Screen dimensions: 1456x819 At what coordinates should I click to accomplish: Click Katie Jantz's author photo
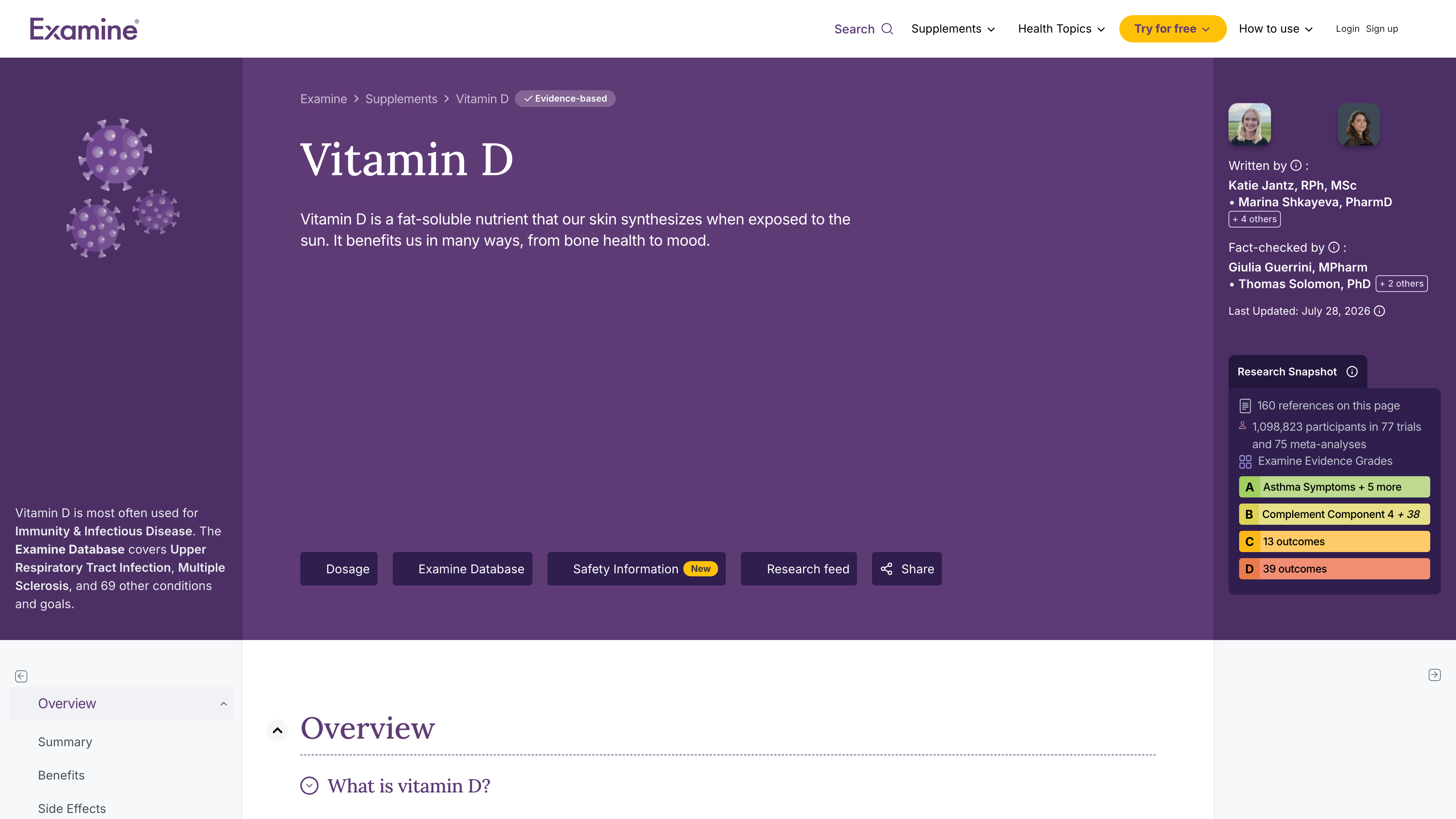pyautogui.click(x=1250, y=124)
